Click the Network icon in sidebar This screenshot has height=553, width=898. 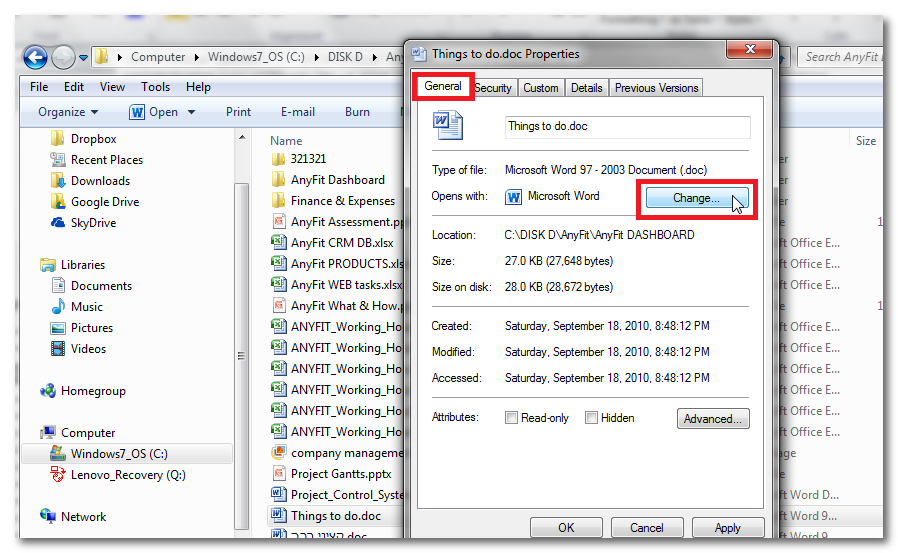(48, 517)
